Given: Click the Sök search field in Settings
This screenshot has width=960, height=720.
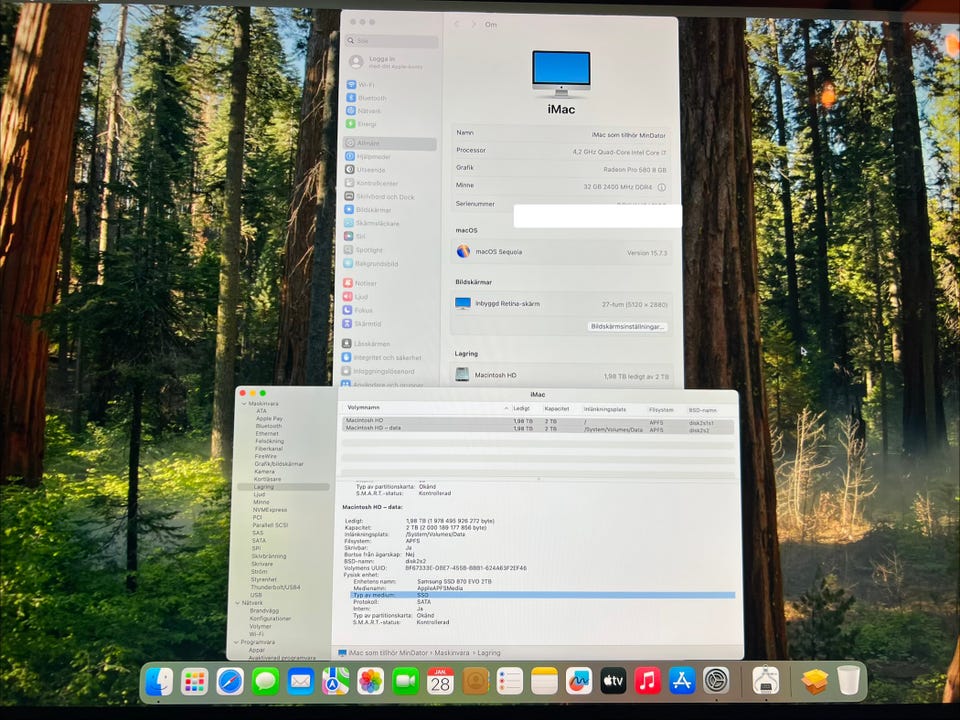Looking at the screenshot, I should coord(391,41).
